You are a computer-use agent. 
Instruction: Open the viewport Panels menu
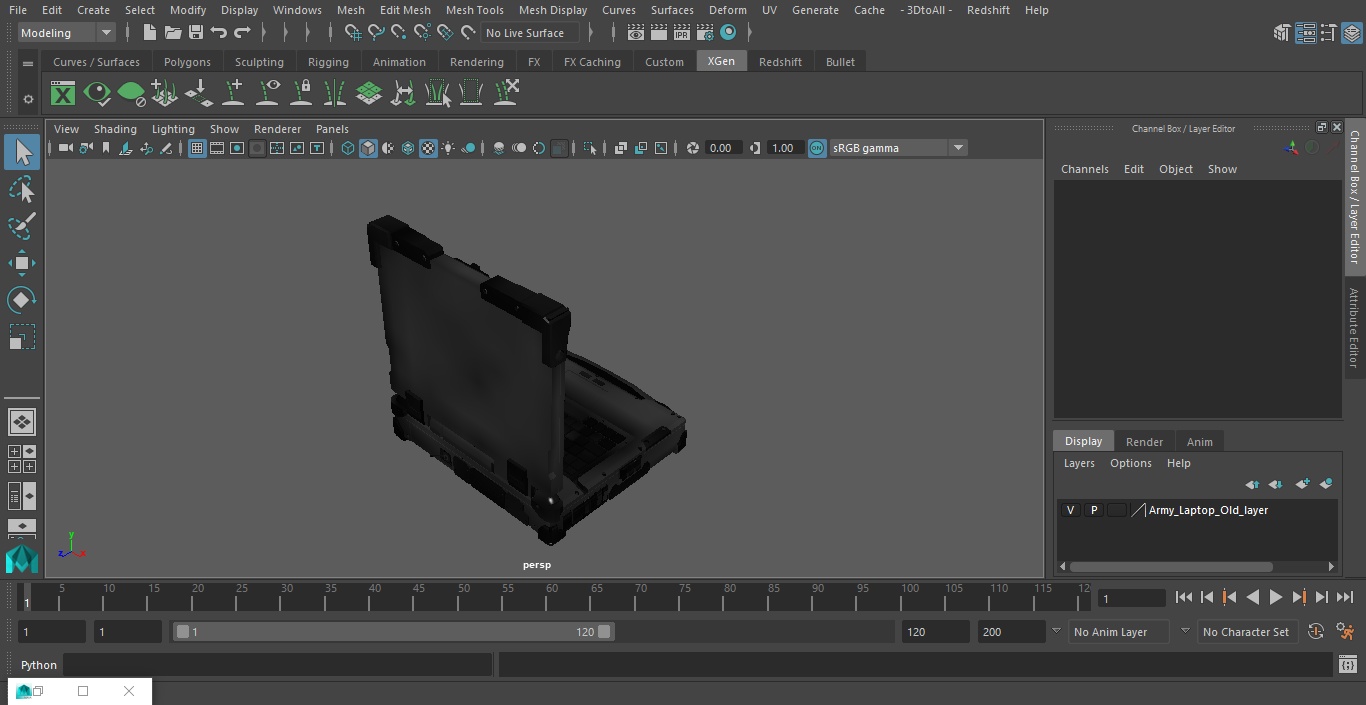[332, 129]
